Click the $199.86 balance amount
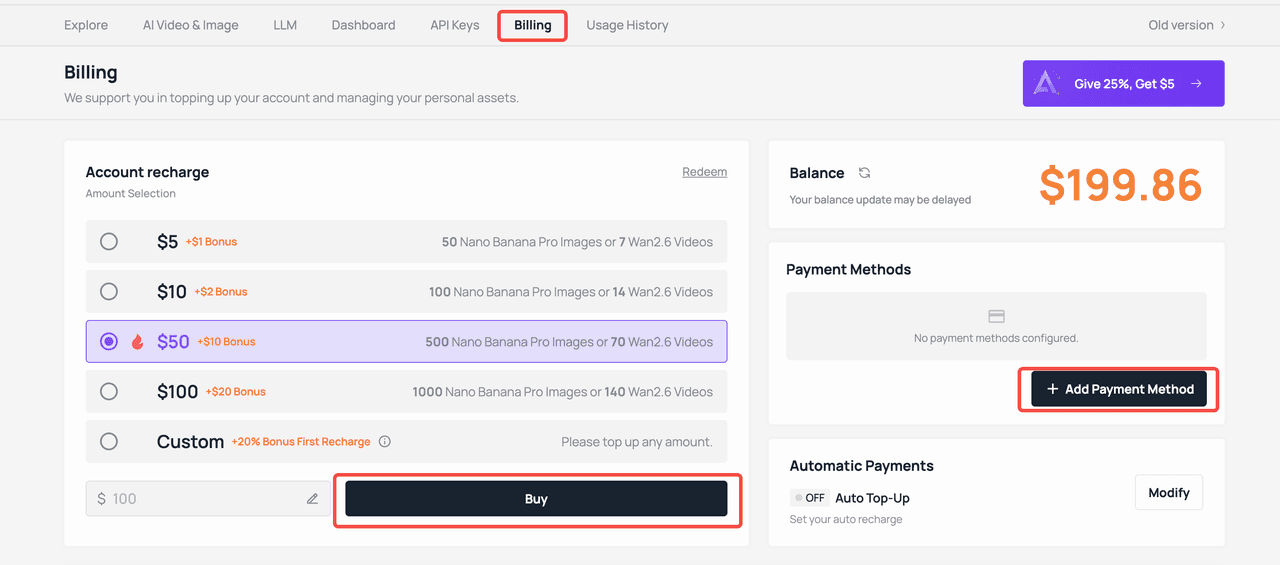The image size is (1280, 565). [x=1120, y=185]
